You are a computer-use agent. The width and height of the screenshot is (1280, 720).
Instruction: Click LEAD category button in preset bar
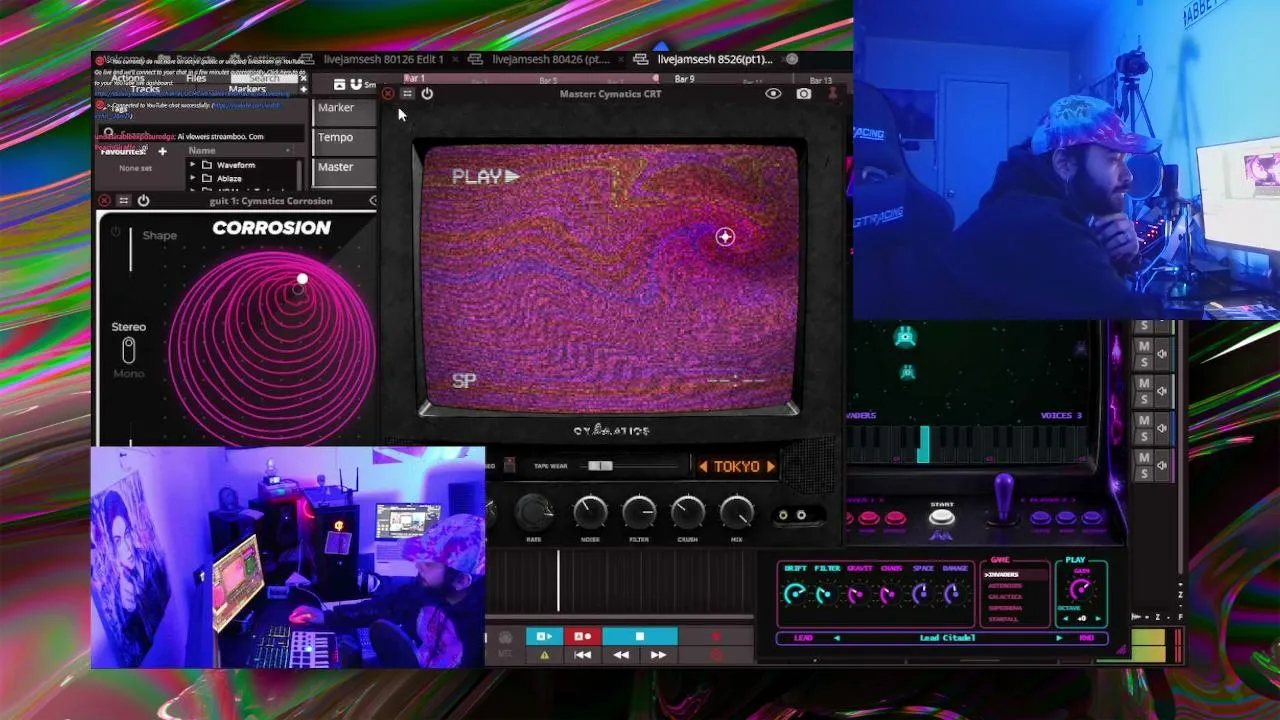click(803, 638)
